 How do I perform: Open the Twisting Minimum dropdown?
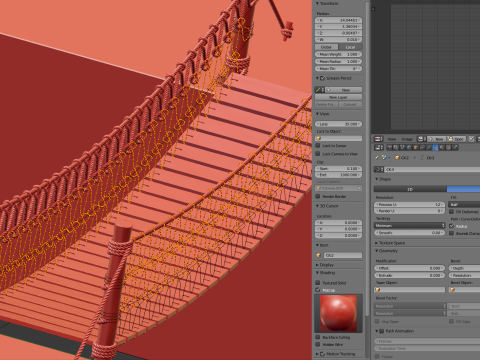click(x=410, y=226)
